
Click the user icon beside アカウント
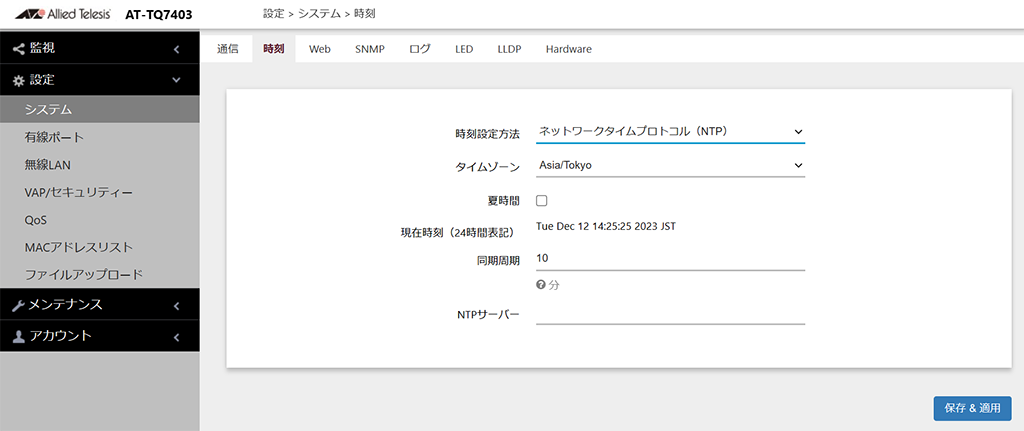[x=18, y=336]
